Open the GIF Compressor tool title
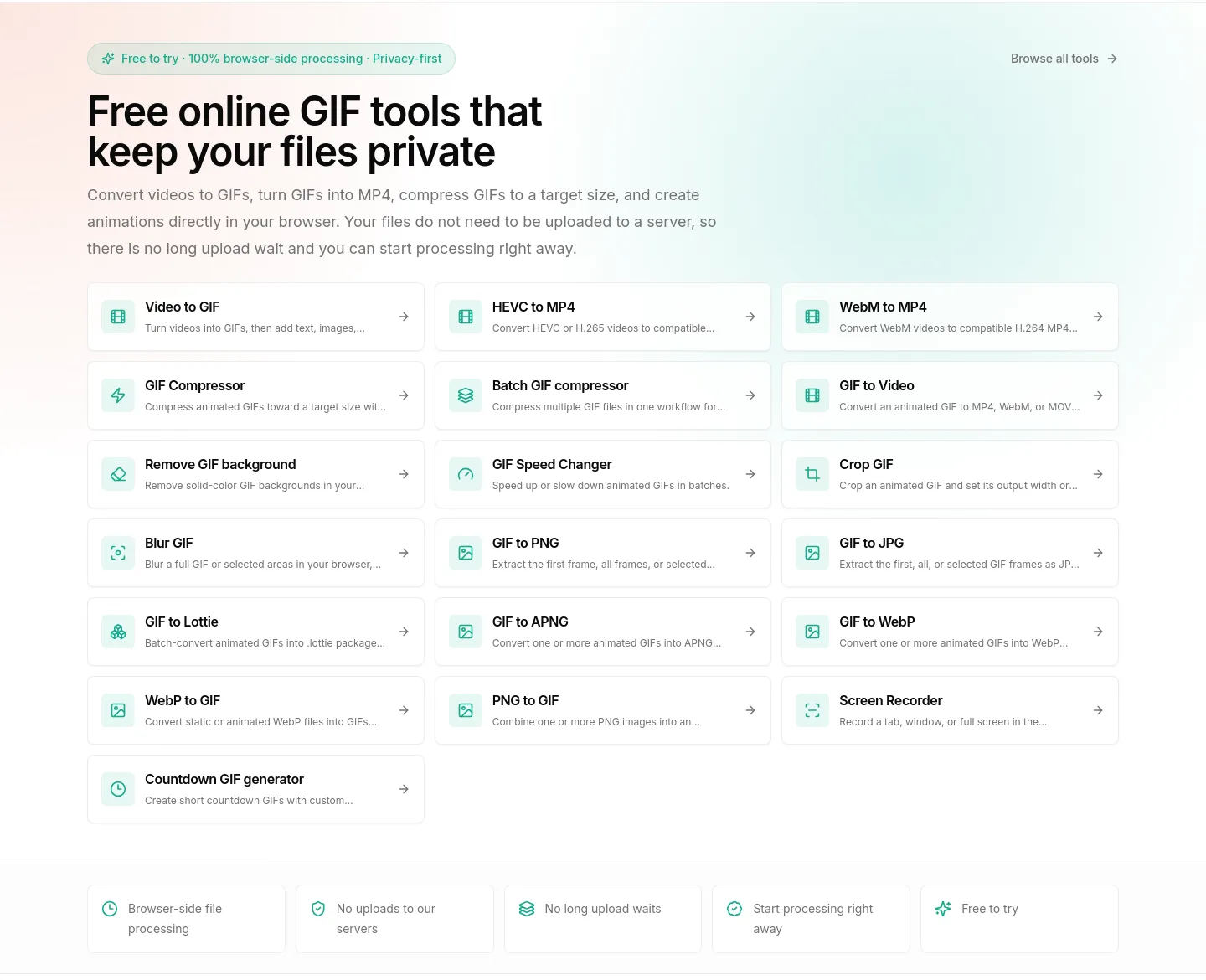The image size is (1206, 980). (x=195, y=385)
